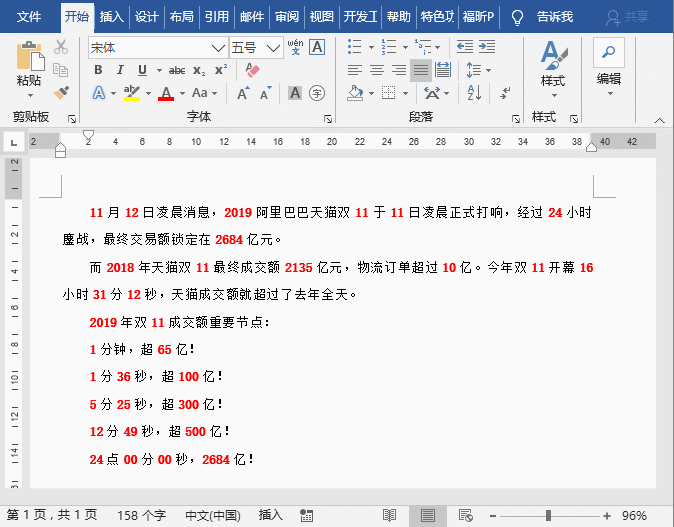
Task: Click the Clear Formatting eraser icon
Action: coord(252,70)
